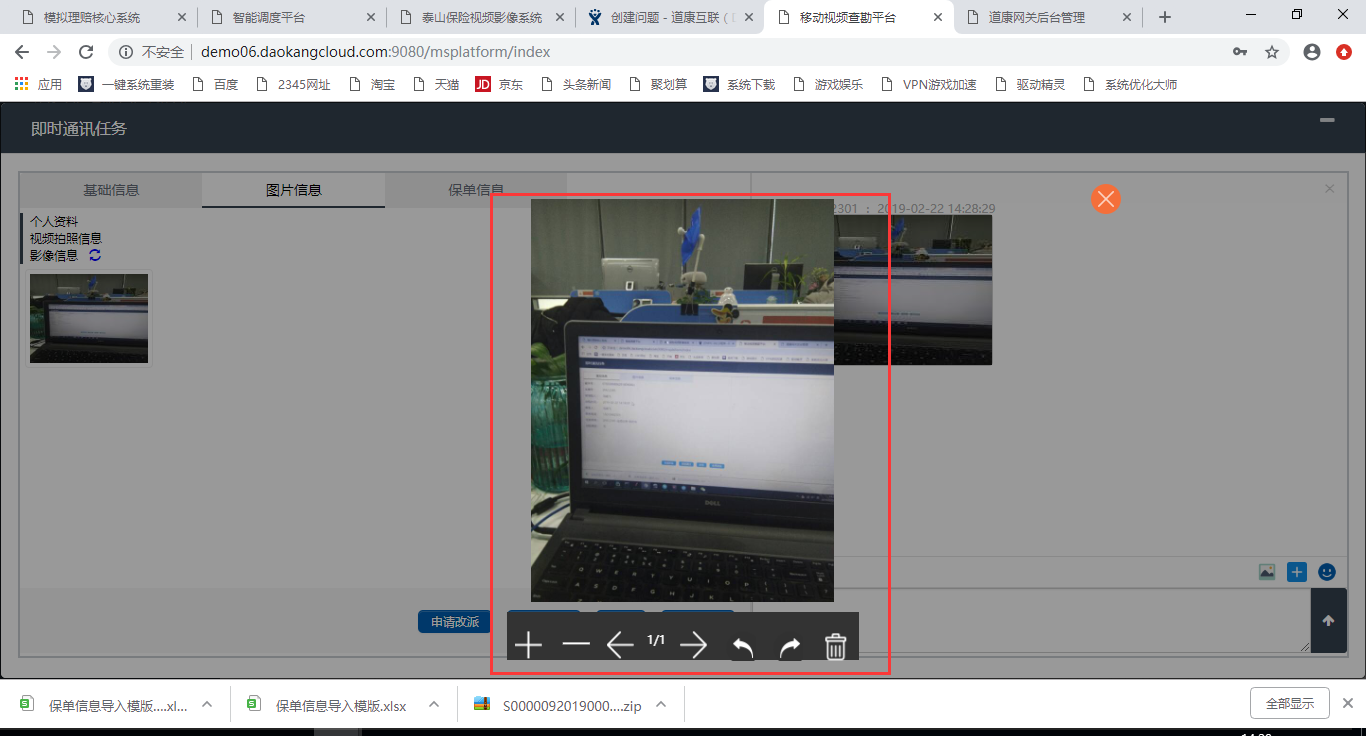Rotate image clockwise in viewer toolbar
Image resolution: width=1366 pixels, height=736 pixels.
pos(790,648)
